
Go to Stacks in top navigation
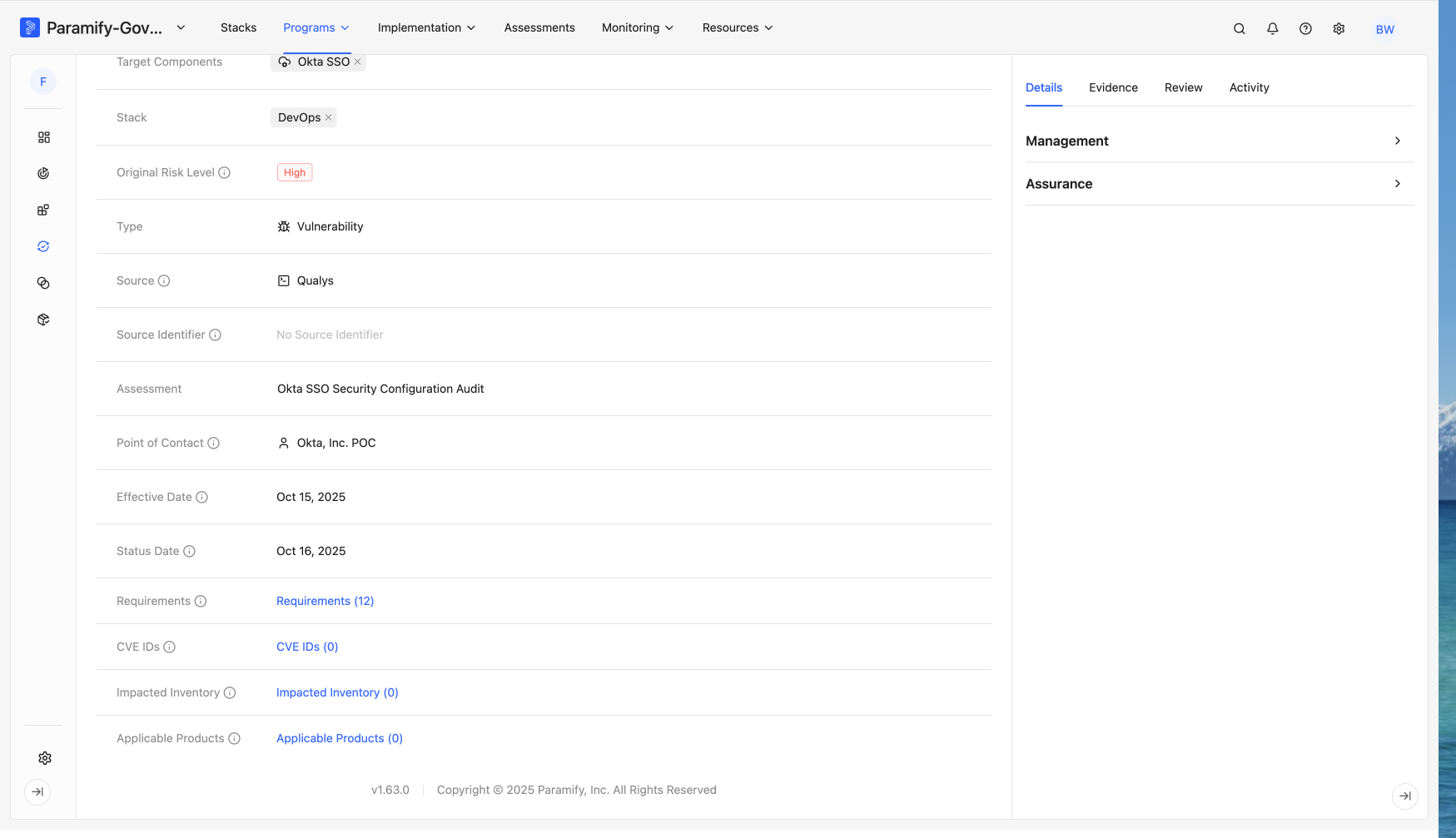click(238, 27)
